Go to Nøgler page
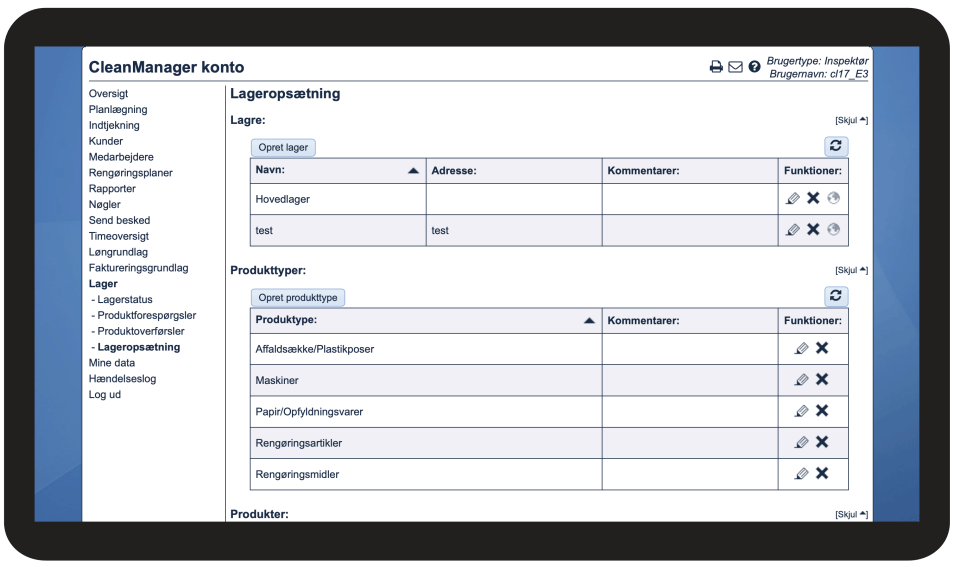The width and height of the screenshot is (954, 567). pos(105,204)
